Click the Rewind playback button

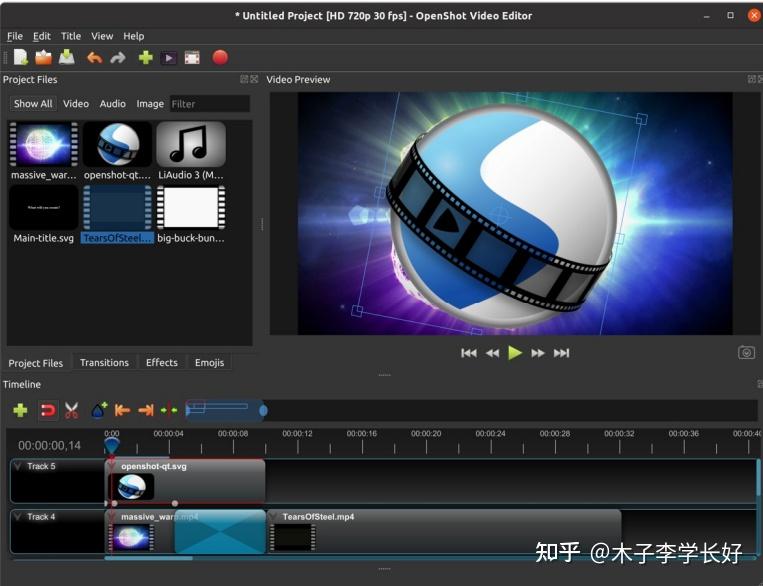[492, 353]
